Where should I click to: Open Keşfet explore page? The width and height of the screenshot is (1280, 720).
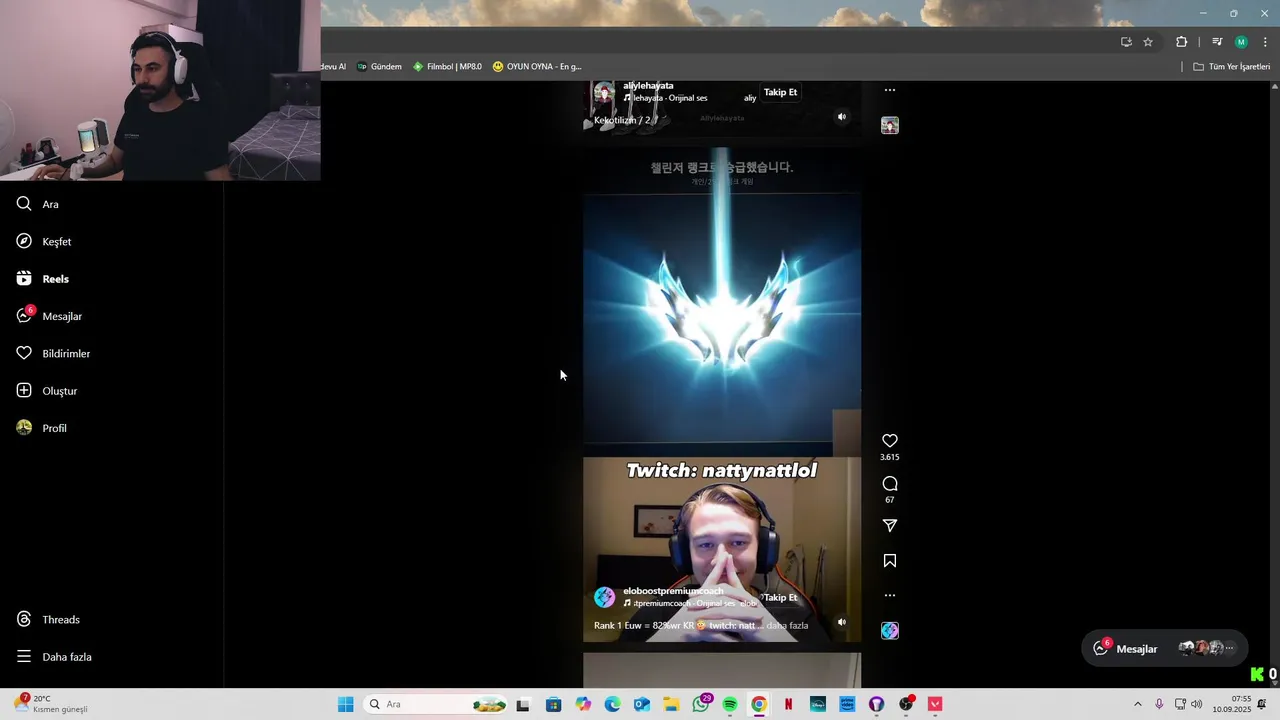coord(44,241)
